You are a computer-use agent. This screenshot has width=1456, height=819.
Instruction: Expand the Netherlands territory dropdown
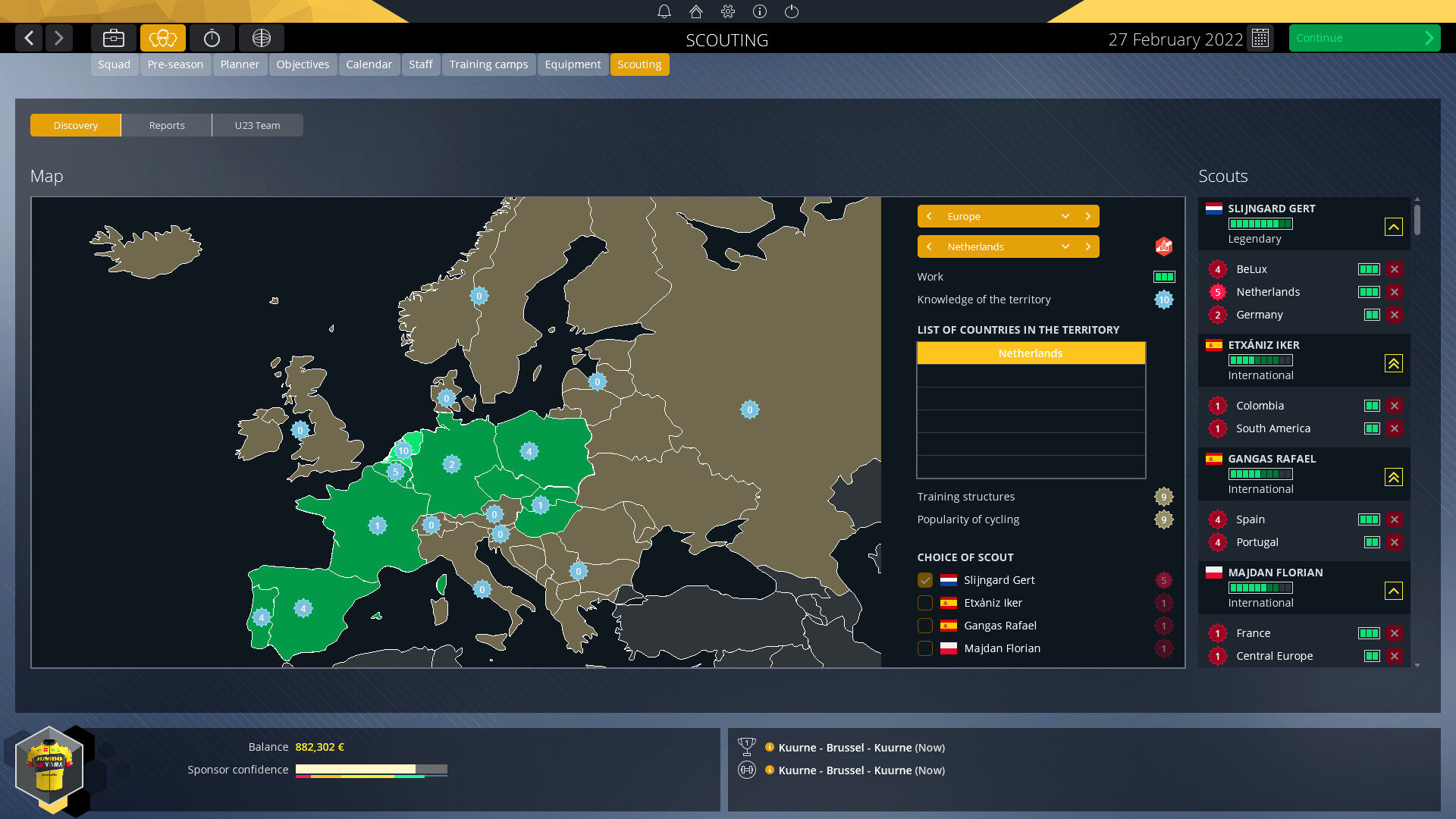coord(1065,246)
